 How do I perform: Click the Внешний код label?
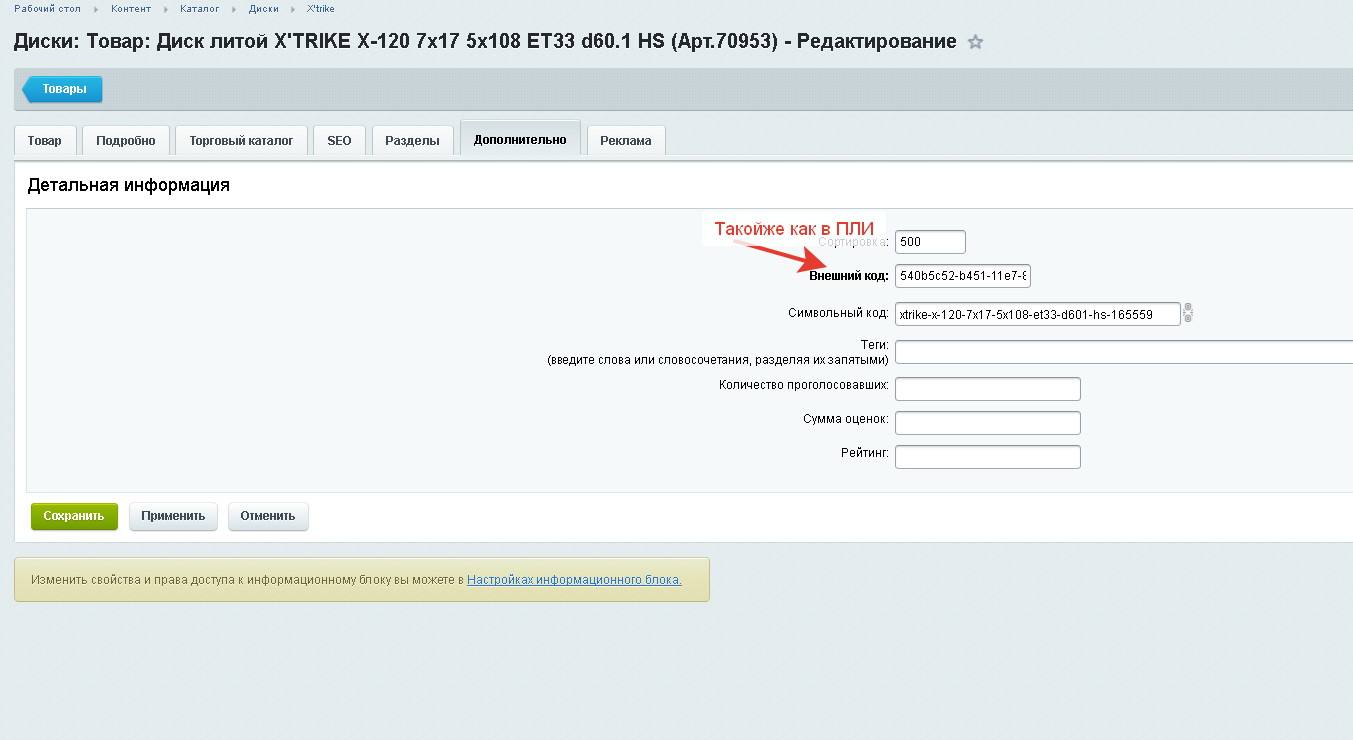click(x=849, y=276)
